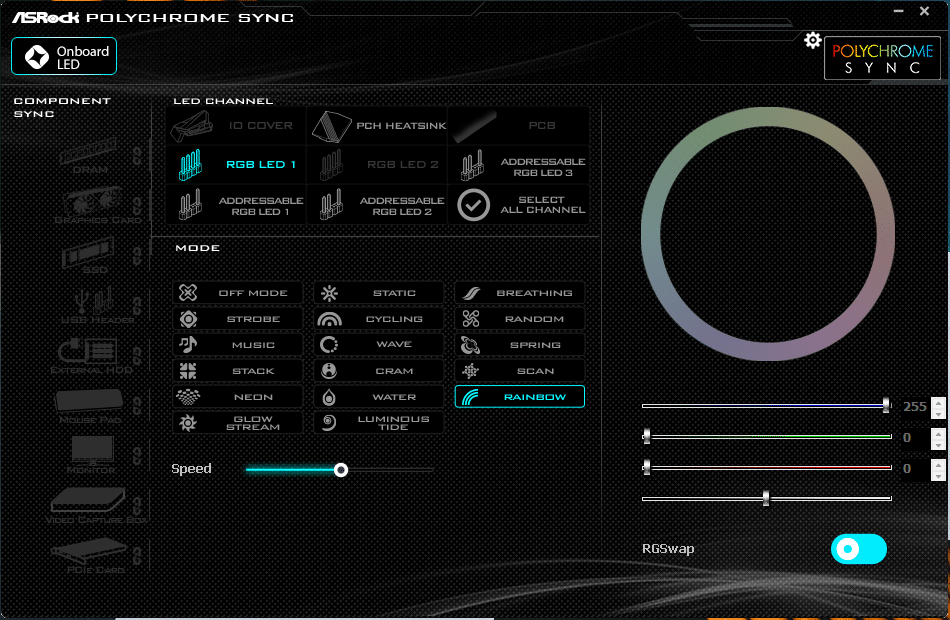This screenshot has height=620, width=950.
Task: Activate the Music mode
Action: [238, 345]
